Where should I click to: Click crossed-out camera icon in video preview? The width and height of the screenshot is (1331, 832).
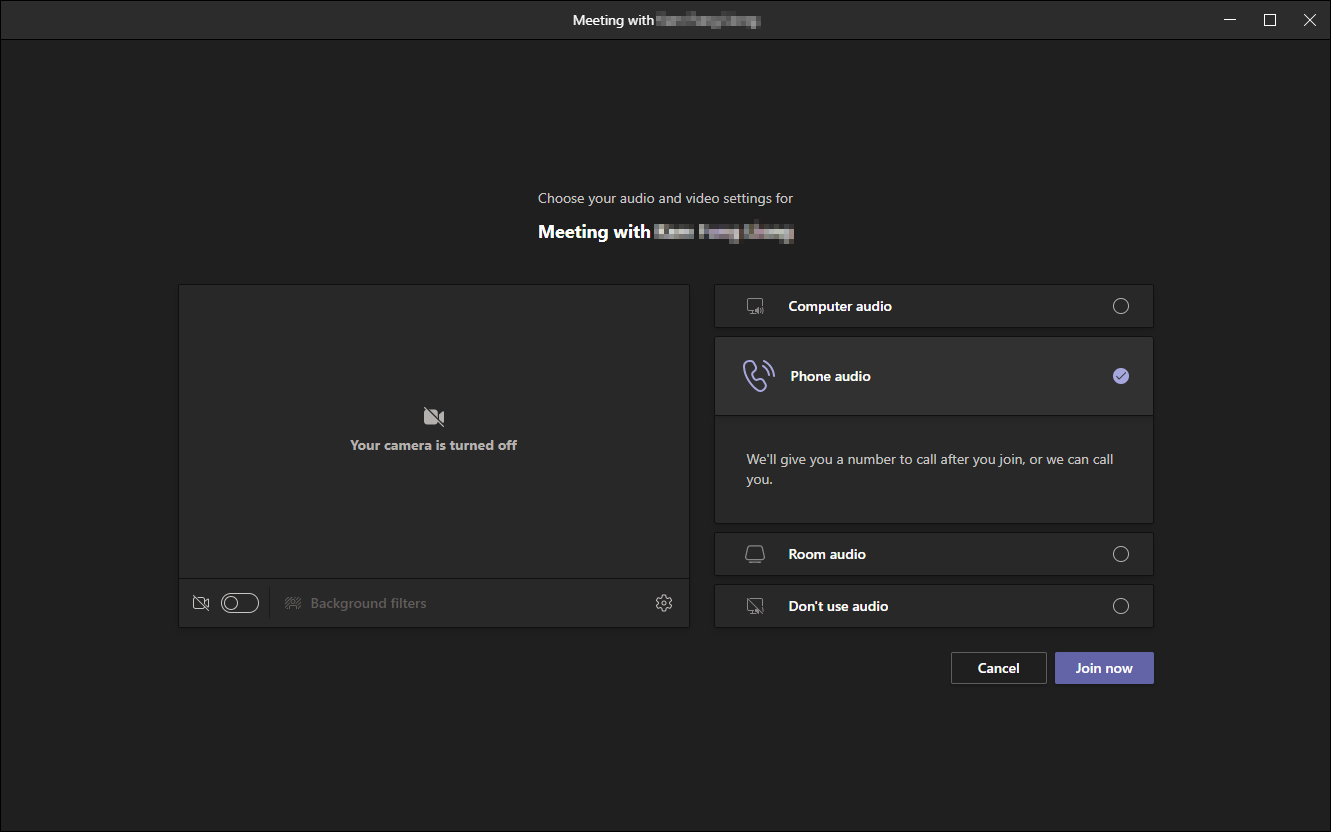pyautogui.click(x=434, y=416)
